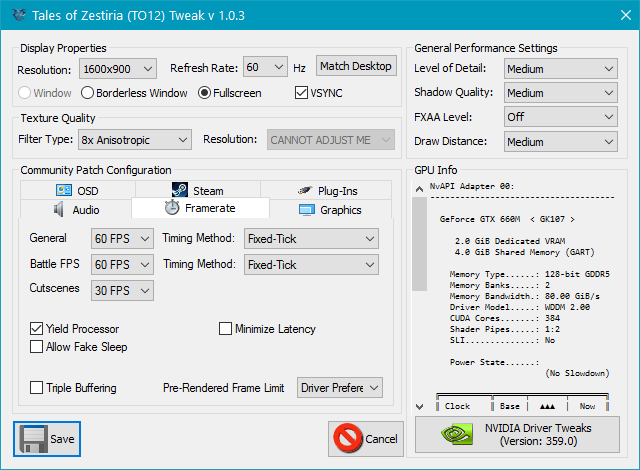The image size is (640, 470).
Task: Open Battle Timing Method dropdown
Action: coord(311,264)
